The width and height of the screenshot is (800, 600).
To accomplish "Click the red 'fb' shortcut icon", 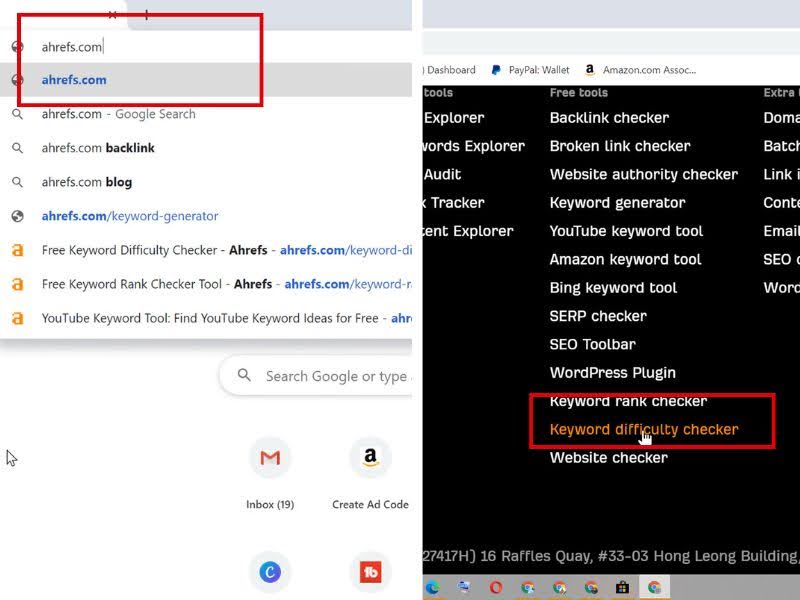I will click(370, 572).
